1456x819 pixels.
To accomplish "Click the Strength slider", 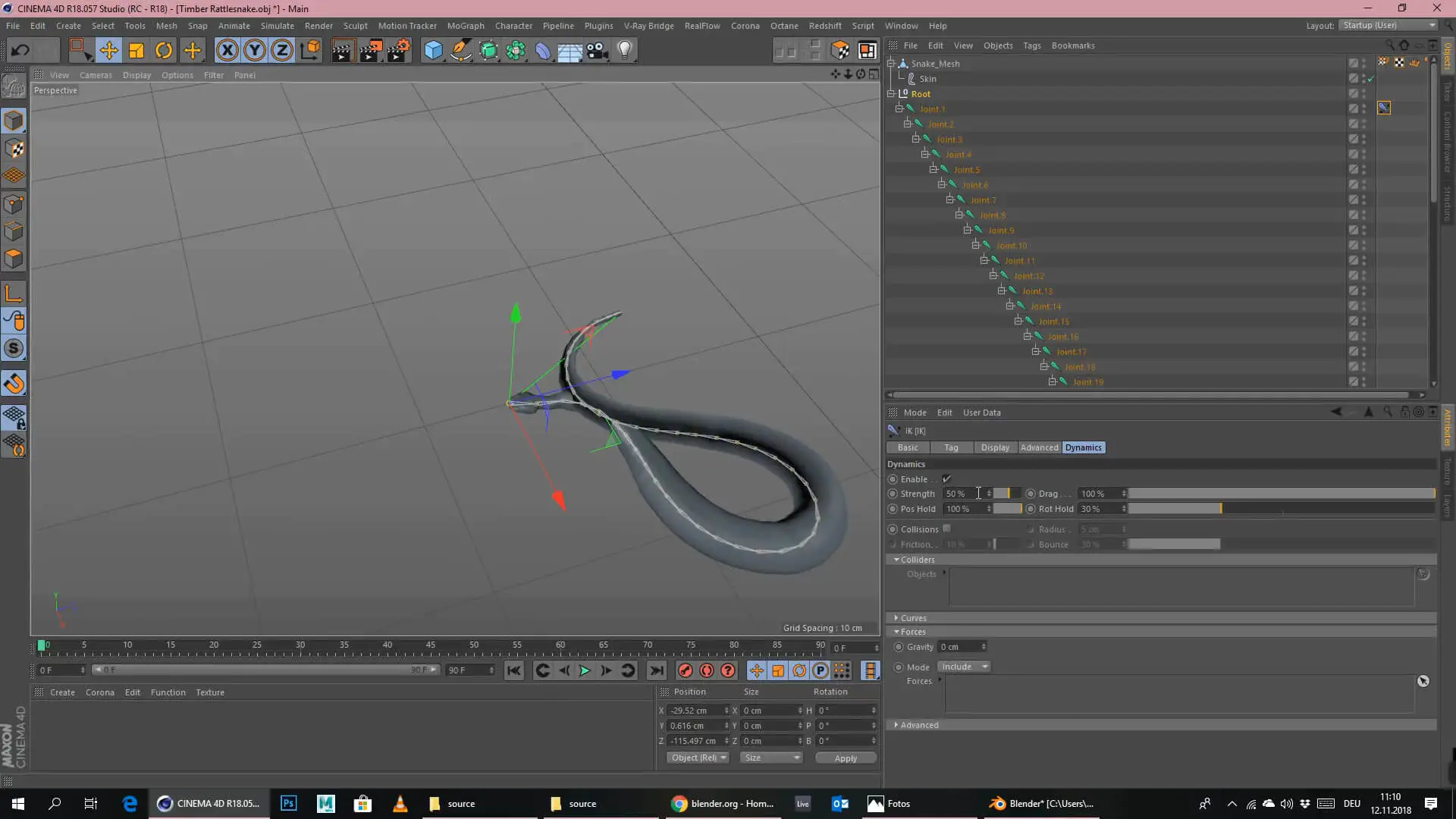I will pos(1007,494).
